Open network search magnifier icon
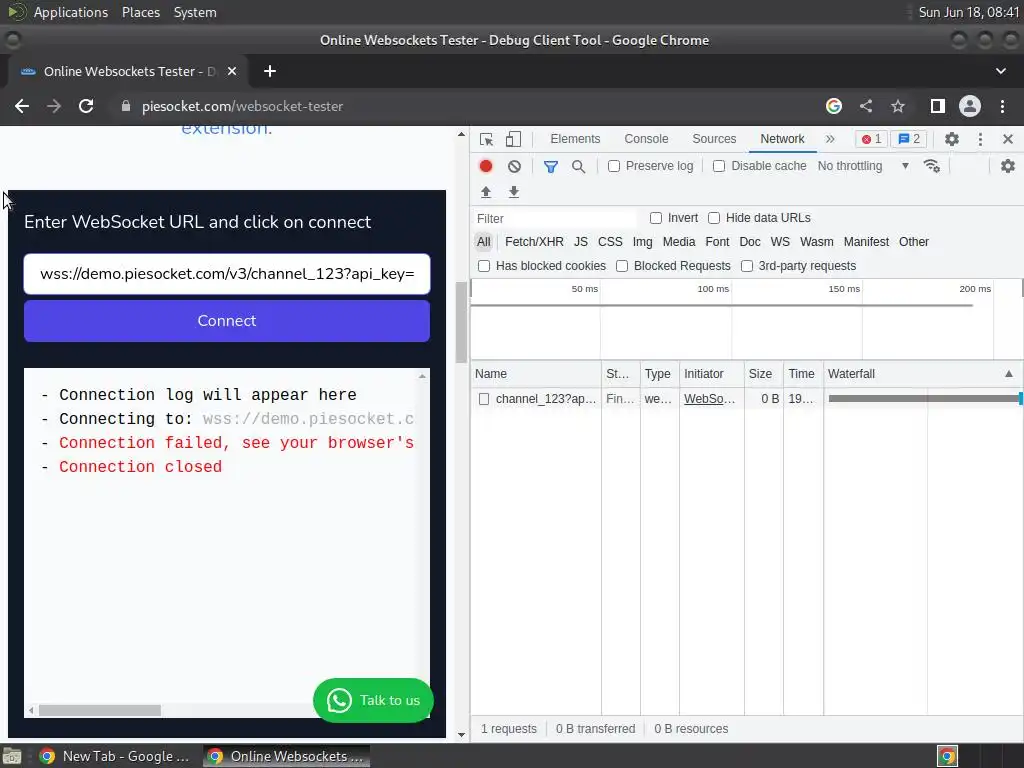The image size is (1024, 768). tap(579, 167)
